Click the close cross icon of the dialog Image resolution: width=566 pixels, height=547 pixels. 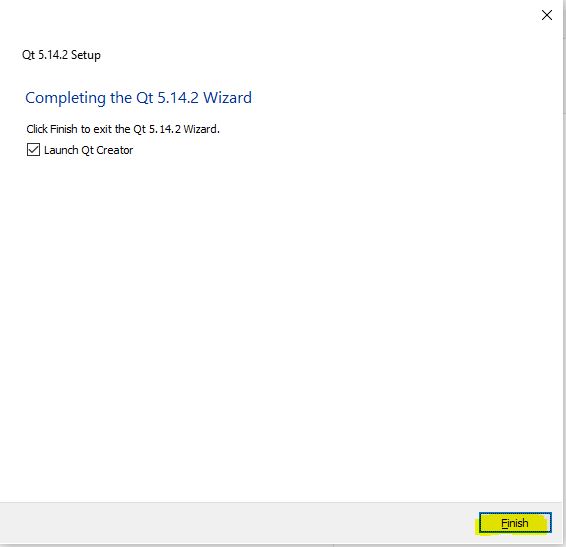click(547, 15)
